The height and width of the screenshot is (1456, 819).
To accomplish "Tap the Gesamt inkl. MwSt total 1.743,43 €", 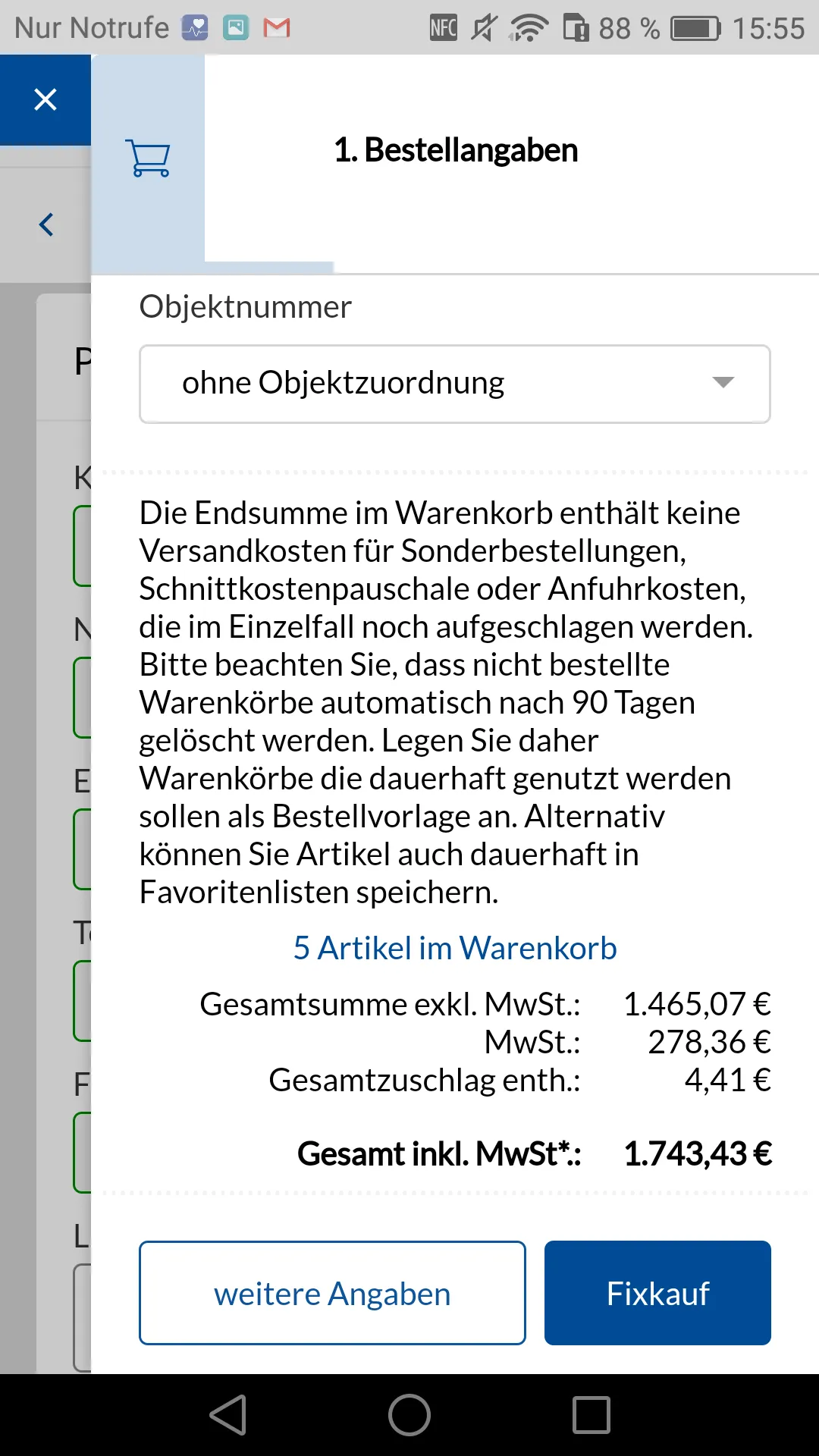I will point(698,1153).
